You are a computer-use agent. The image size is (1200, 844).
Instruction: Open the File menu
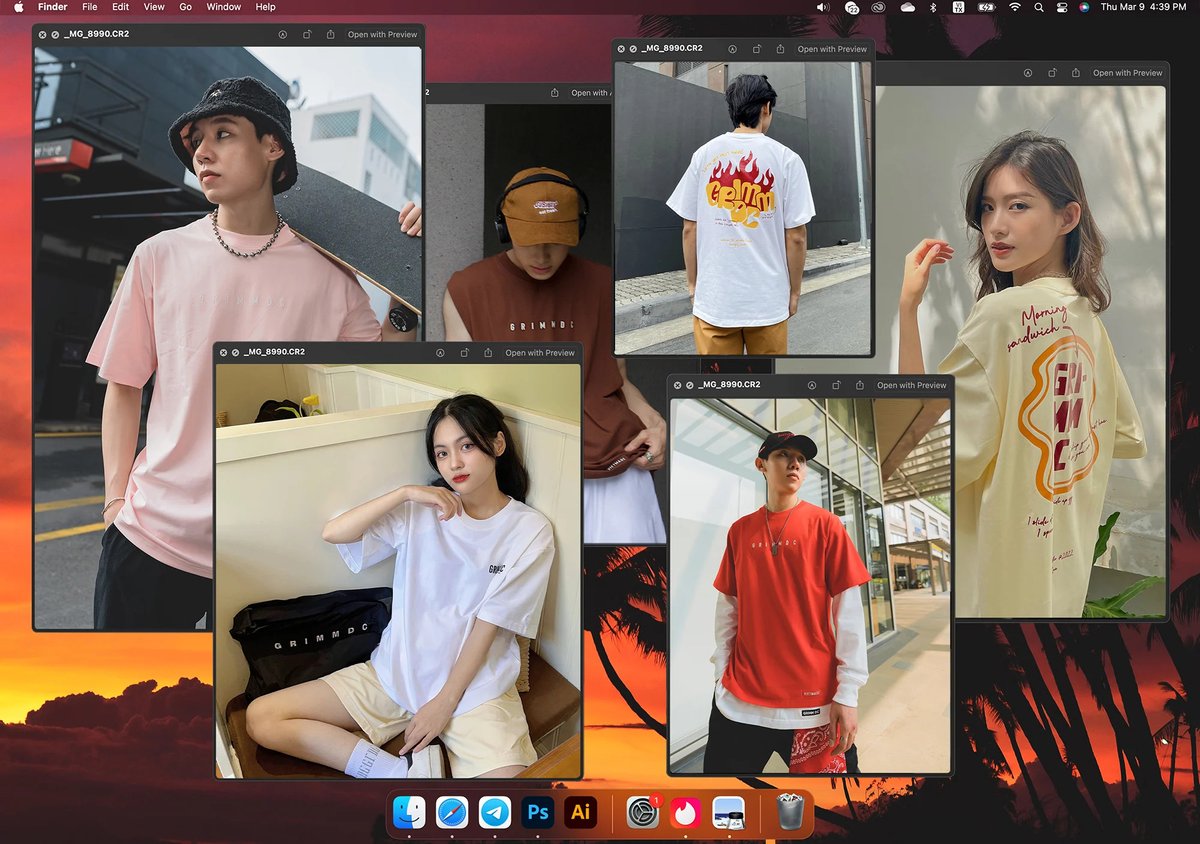(90, 7)
